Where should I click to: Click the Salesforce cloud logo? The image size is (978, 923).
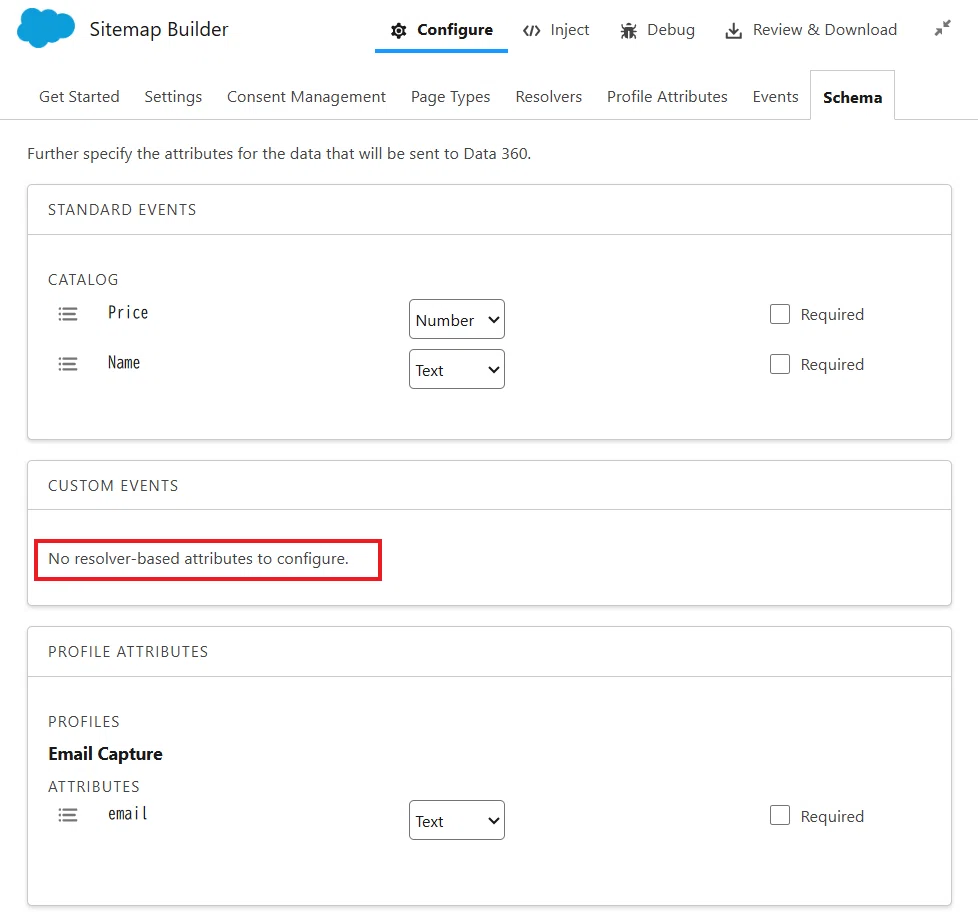(46, 28)
